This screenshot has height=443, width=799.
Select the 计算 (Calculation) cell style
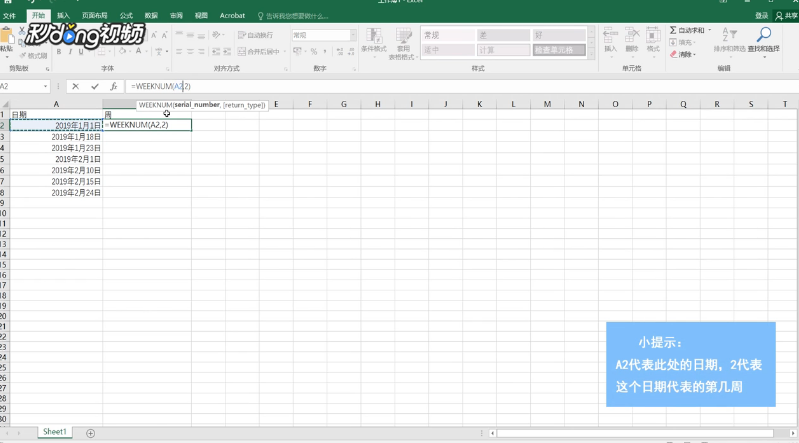point(503,50)
